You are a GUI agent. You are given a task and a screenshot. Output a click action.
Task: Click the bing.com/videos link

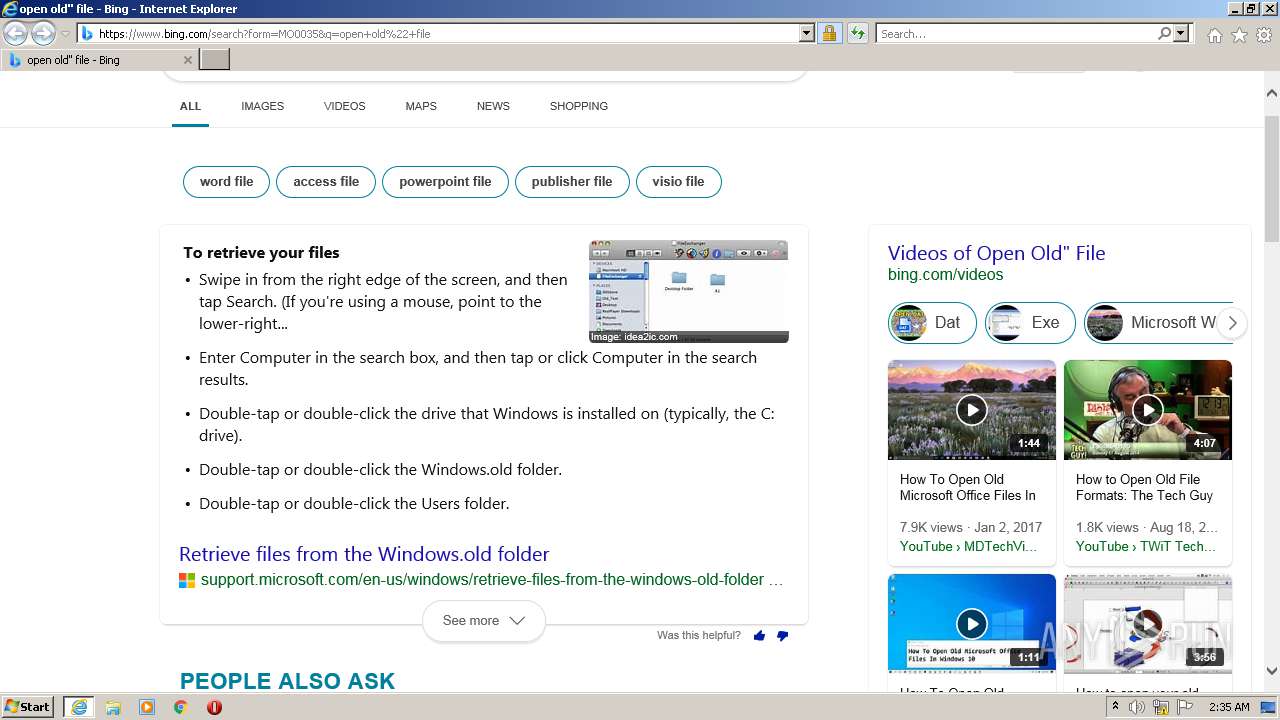(945, 275)
